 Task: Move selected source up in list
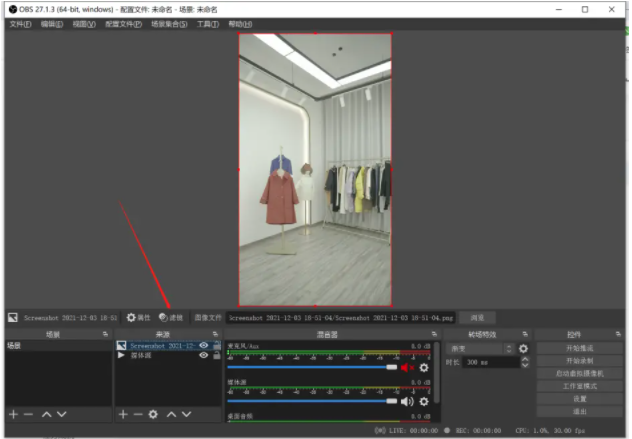pos(172,414)
